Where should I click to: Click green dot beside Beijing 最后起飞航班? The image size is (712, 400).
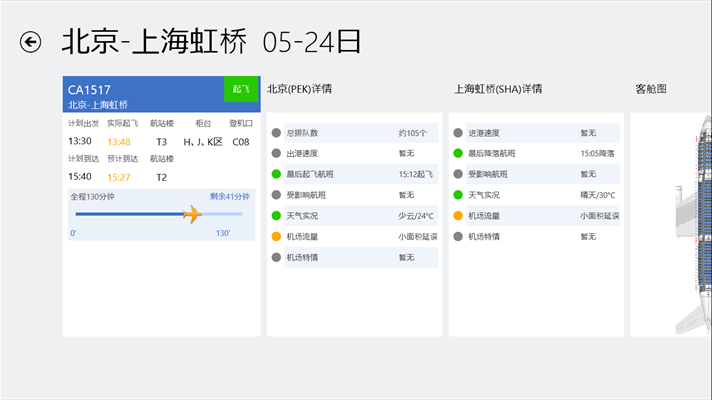click(276, 174)
